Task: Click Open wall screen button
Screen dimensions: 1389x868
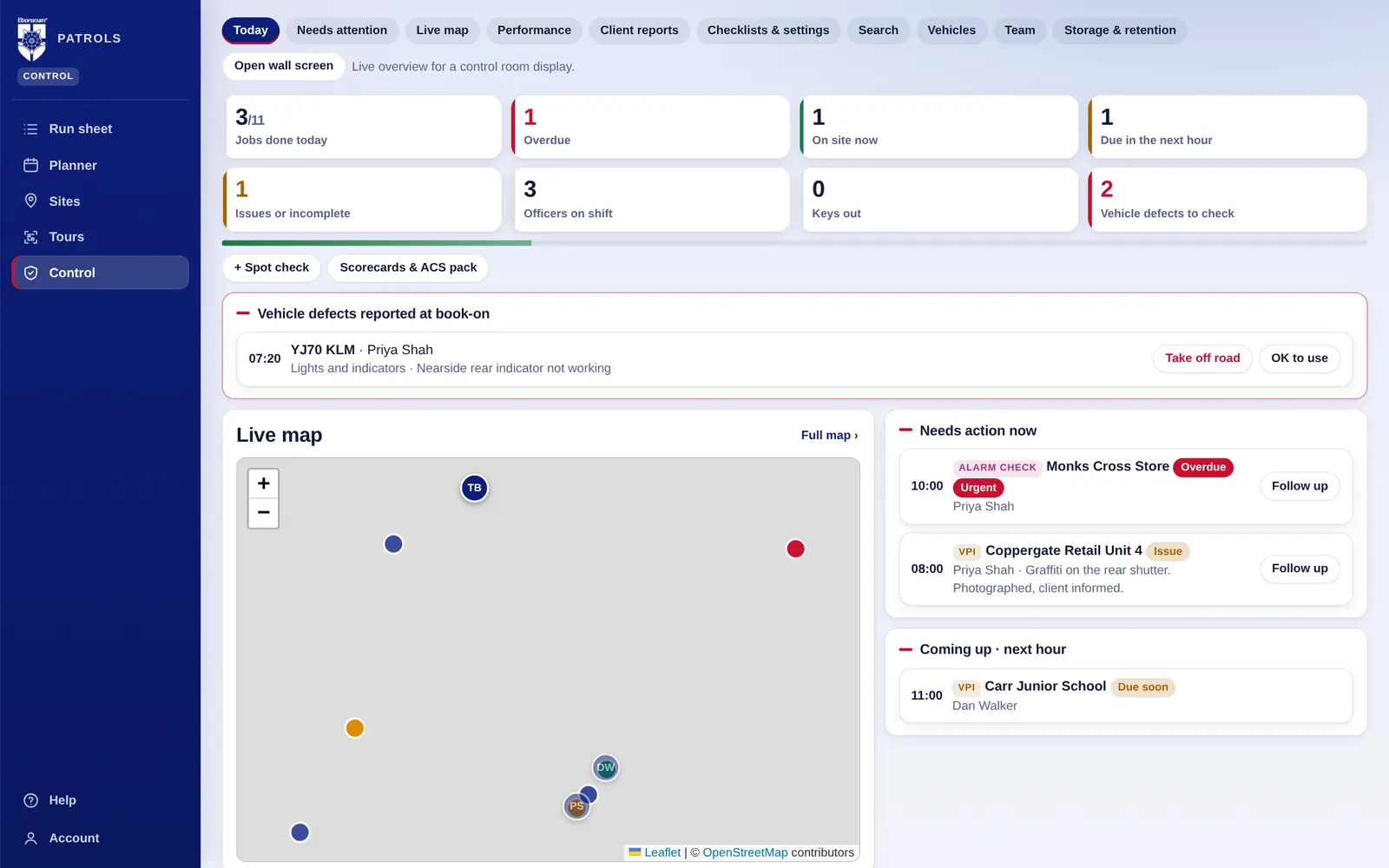Action: (284, 66)
